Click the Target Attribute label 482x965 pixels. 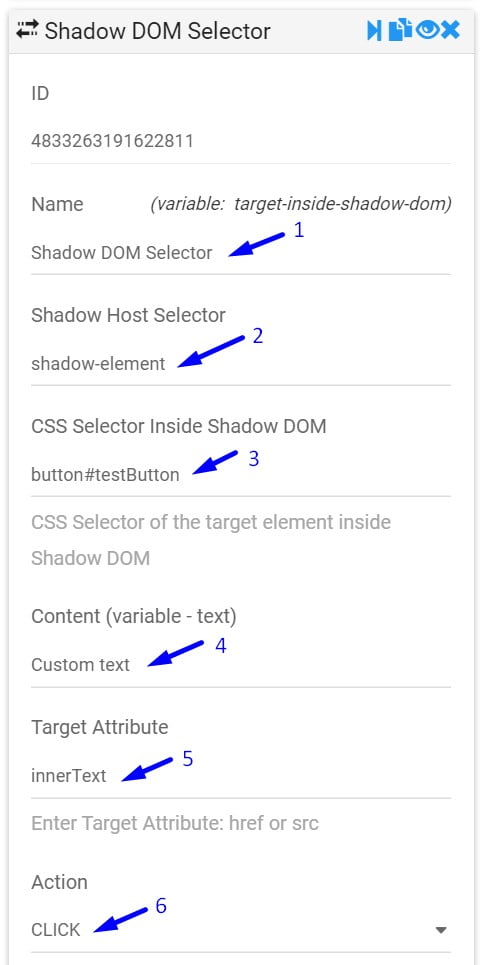click(100, 727)
